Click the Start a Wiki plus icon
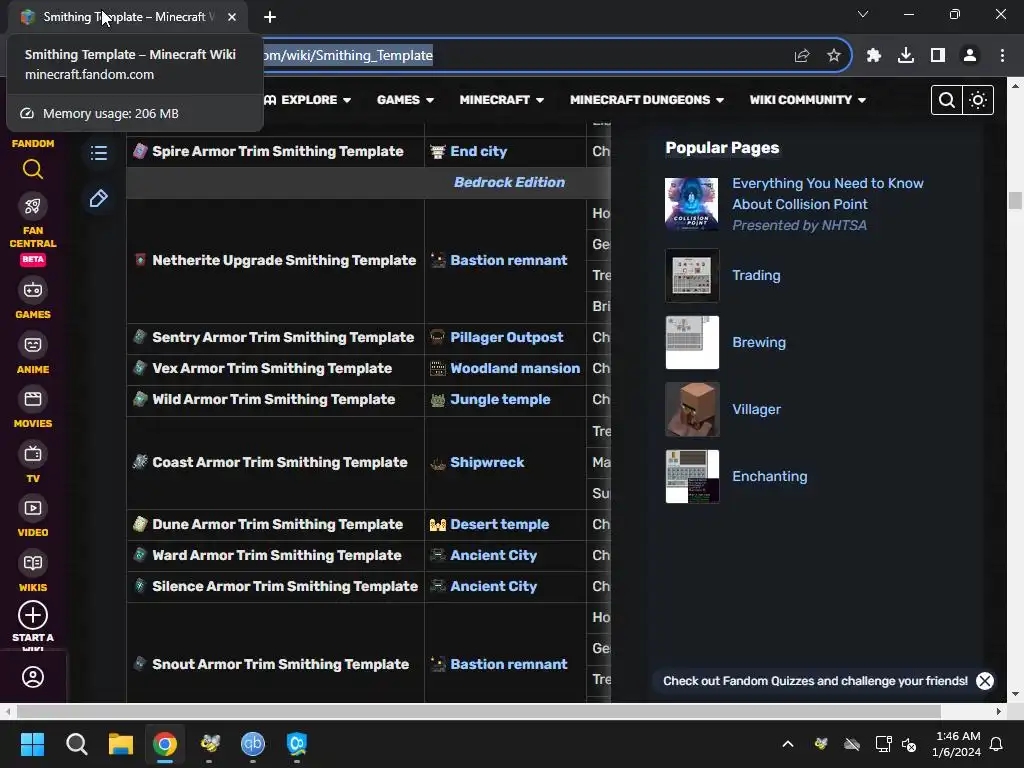1024x768 pixels. (x=33, y=615)
